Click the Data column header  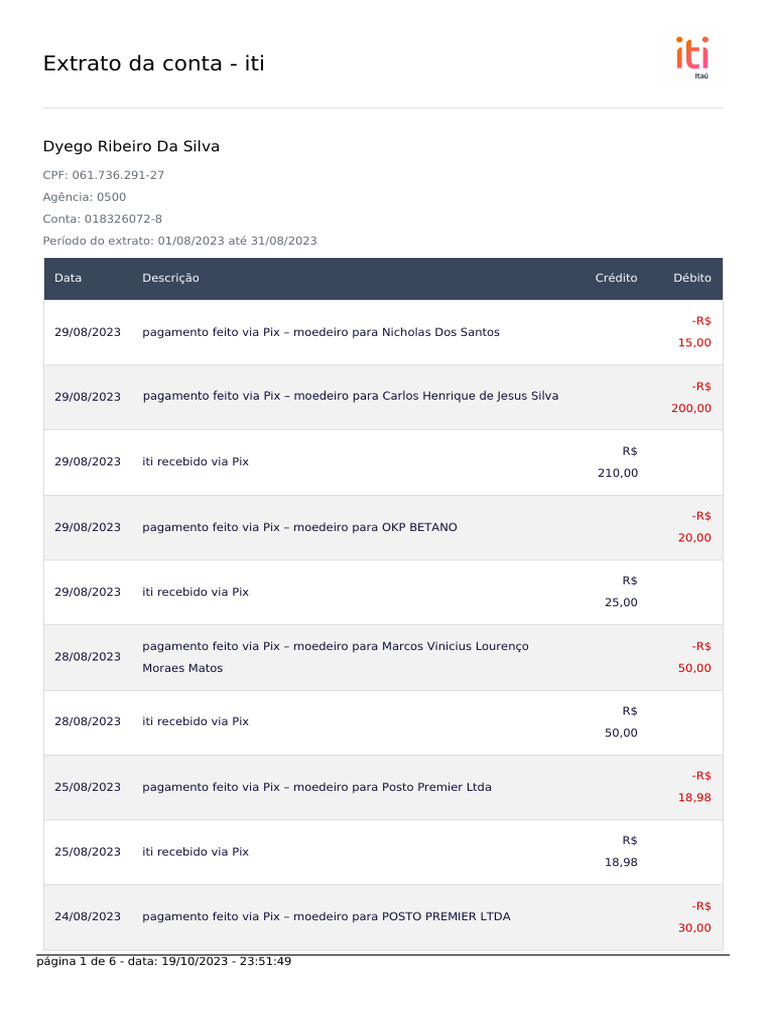tap(68, 278)
